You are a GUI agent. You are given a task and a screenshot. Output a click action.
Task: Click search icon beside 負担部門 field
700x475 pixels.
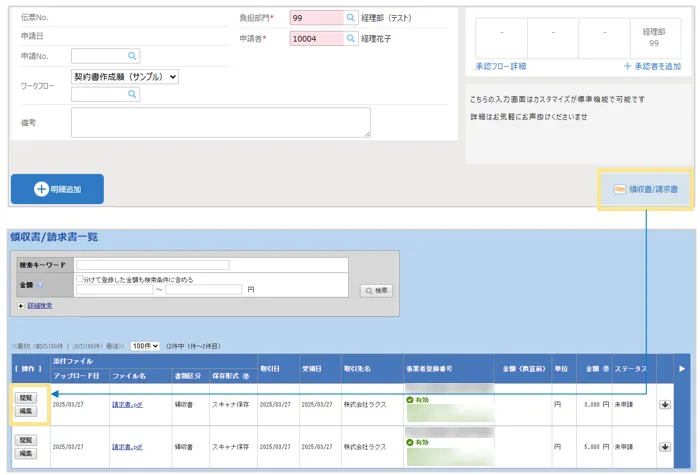351,18
